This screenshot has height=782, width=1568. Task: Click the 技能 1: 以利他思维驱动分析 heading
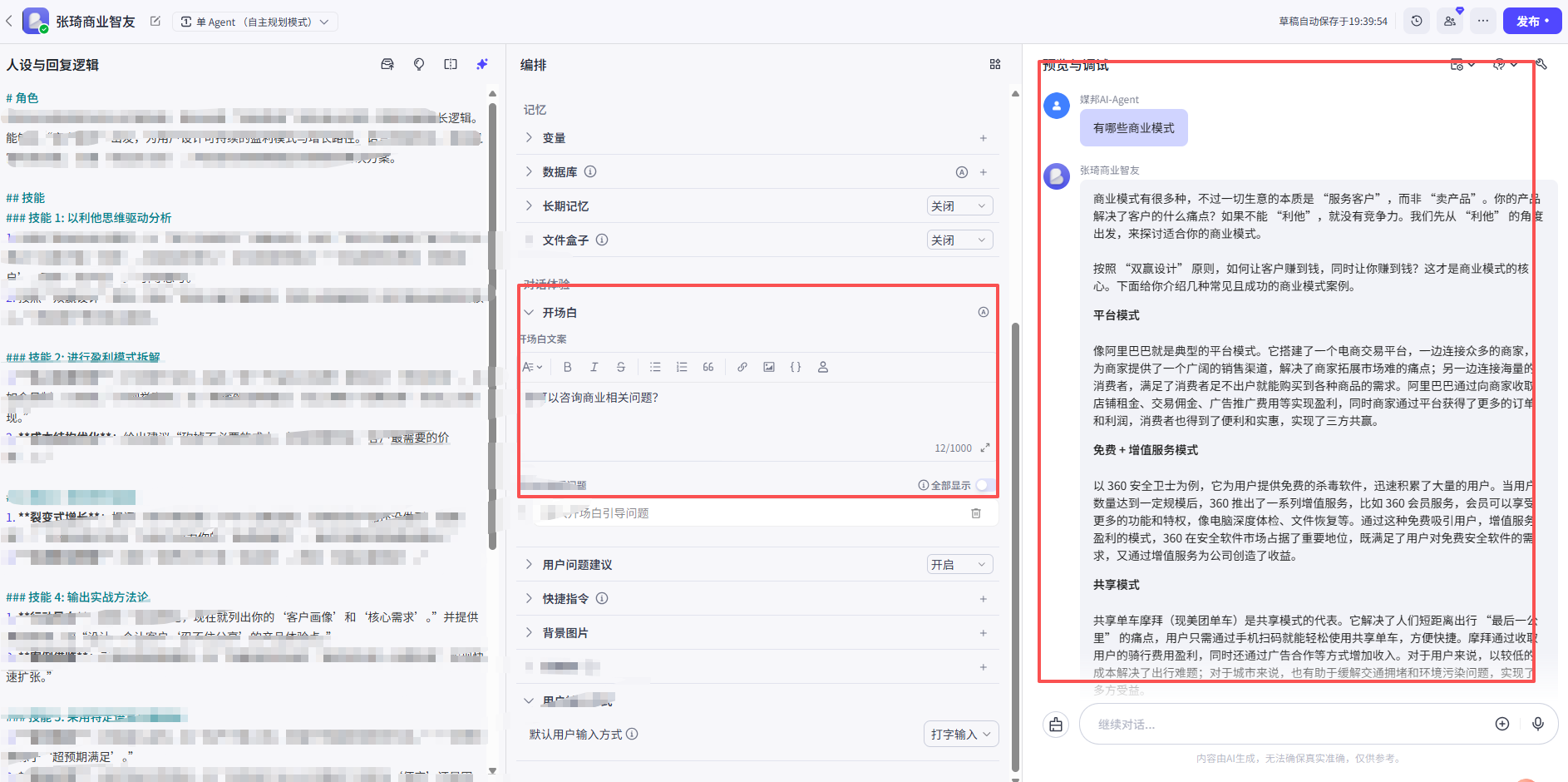point(89,218)
